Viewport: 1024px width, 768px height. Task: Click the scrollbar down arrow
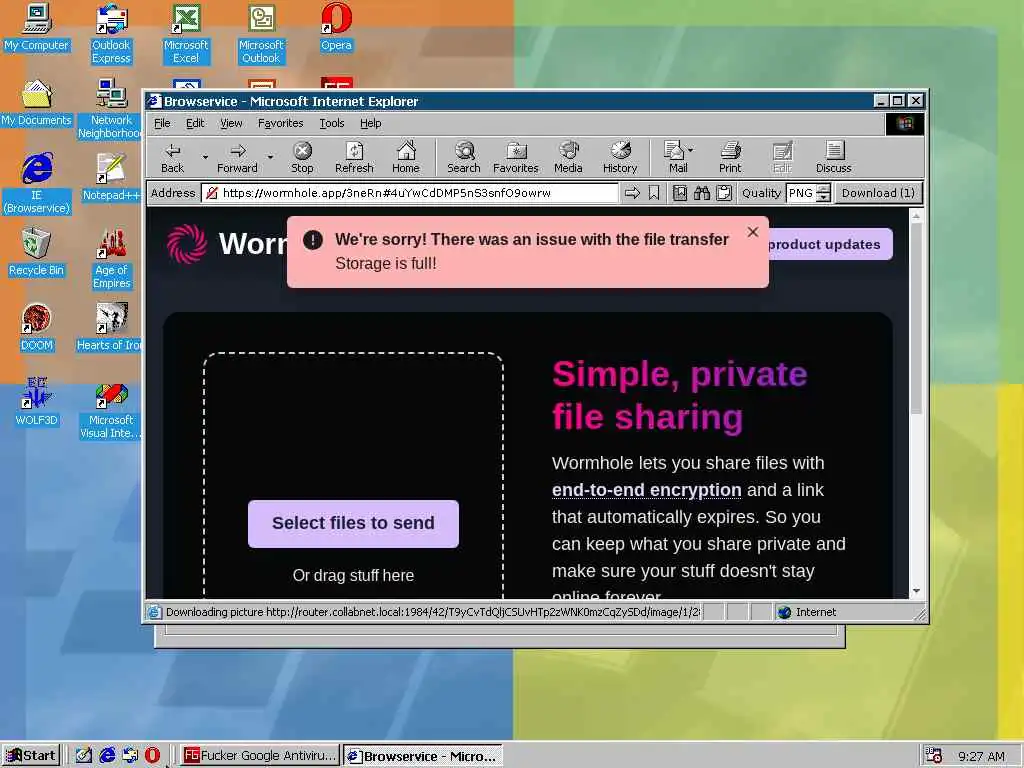point(916,590)
